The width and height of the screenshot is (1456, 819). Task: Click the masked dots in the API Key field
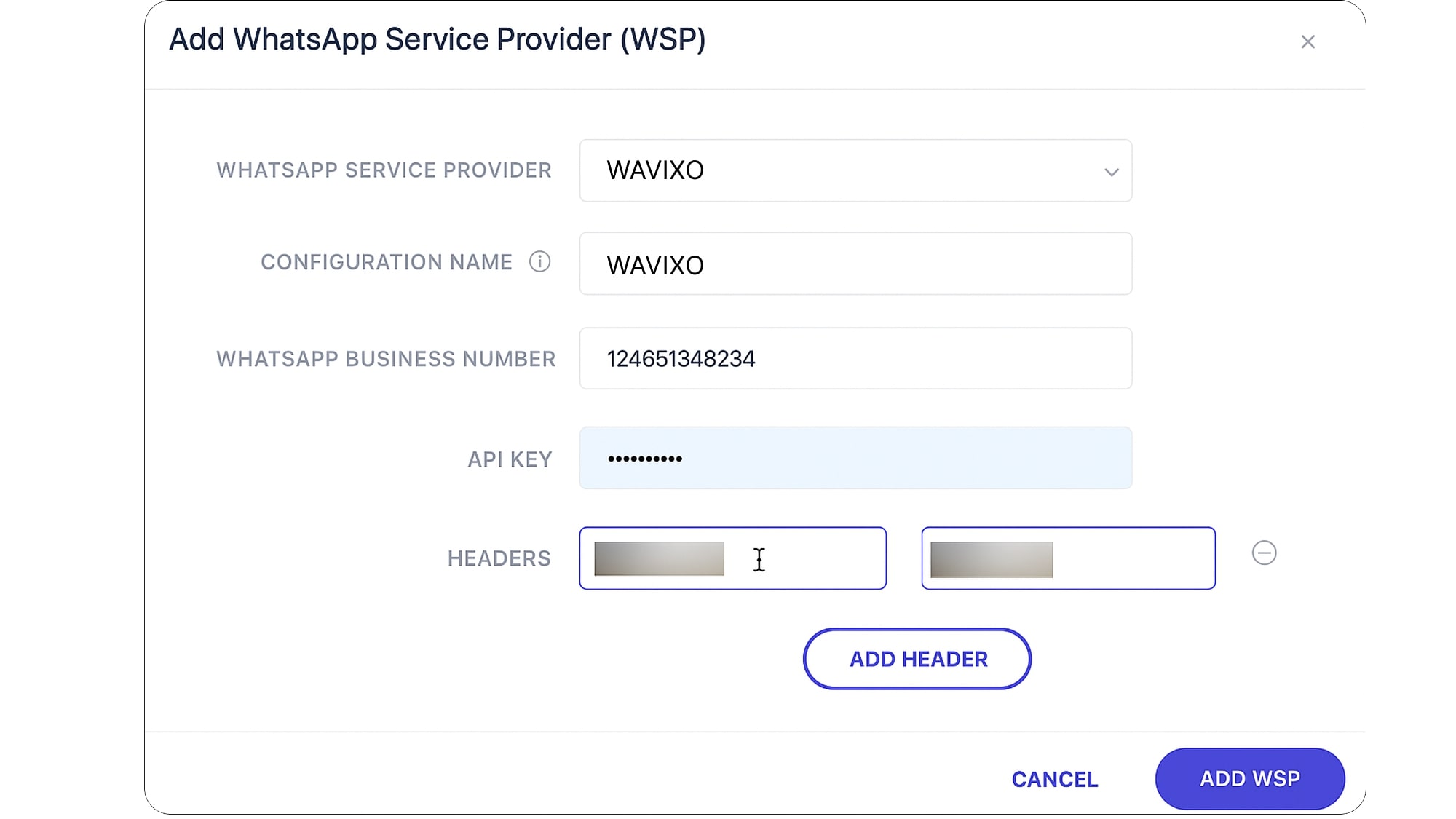point(645,459)
